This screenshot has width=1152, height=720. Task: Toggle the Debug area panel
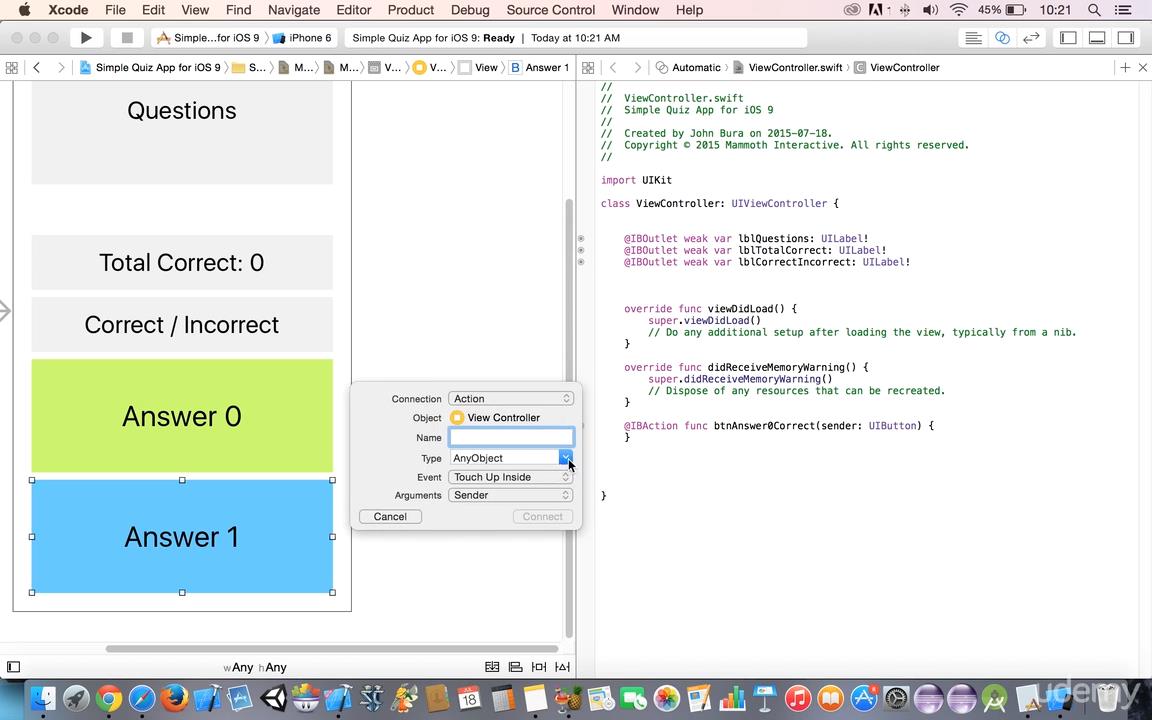[1097, 37]
